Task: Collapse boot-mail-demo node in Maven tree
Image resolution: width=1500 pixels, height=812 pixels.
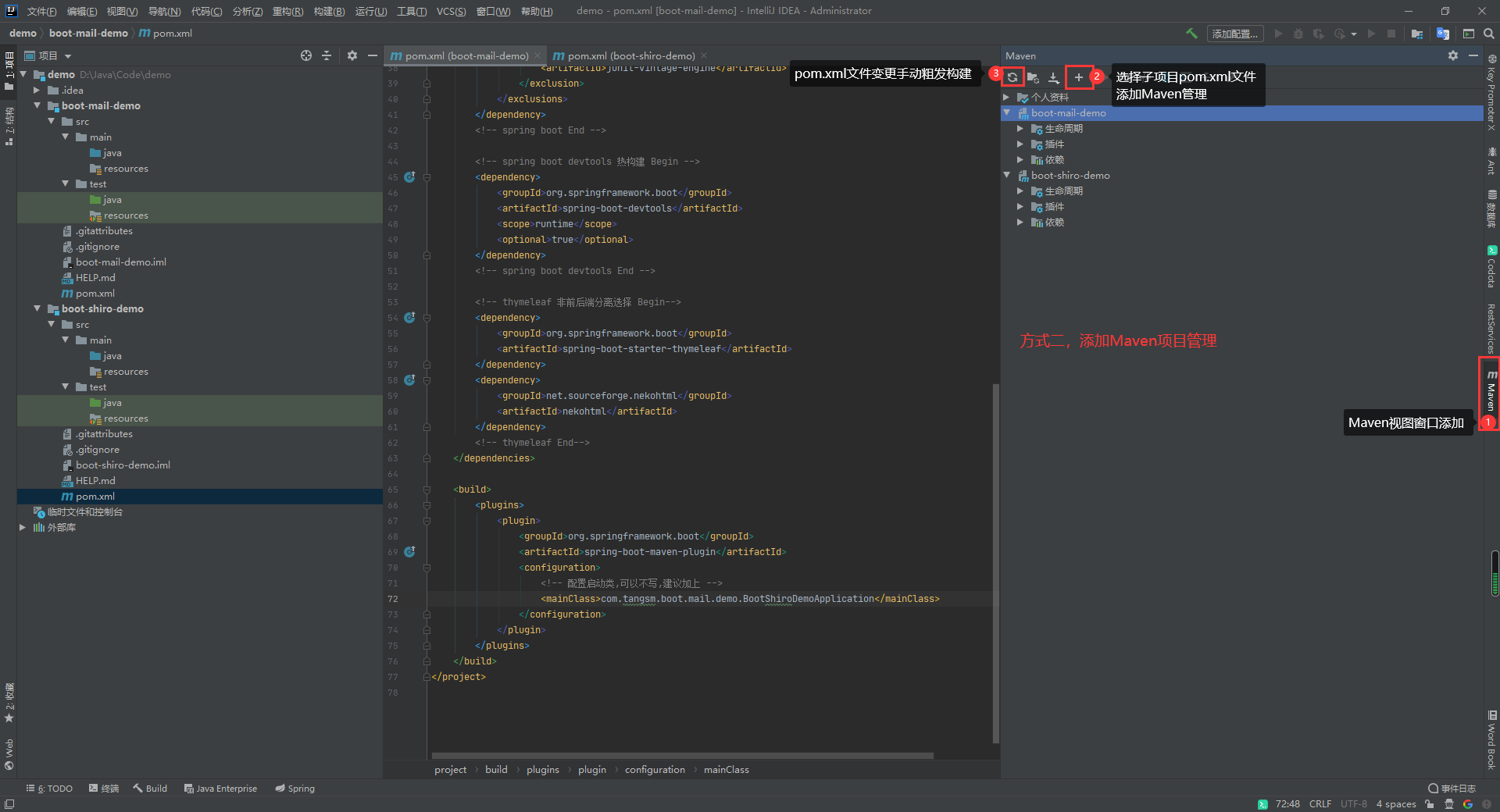Action: tap(1007, 113)
